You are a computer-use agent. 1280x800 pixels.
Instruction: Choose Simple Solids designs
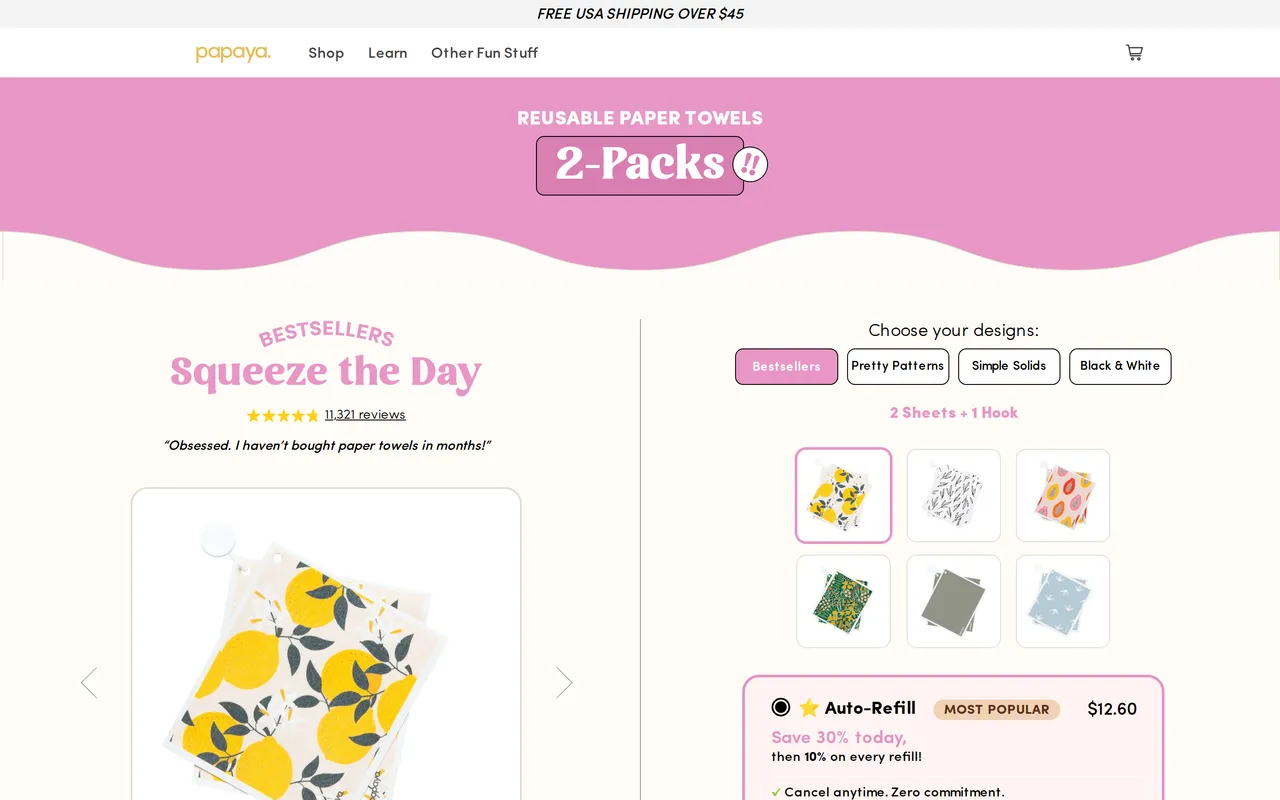pos(1009,366)
